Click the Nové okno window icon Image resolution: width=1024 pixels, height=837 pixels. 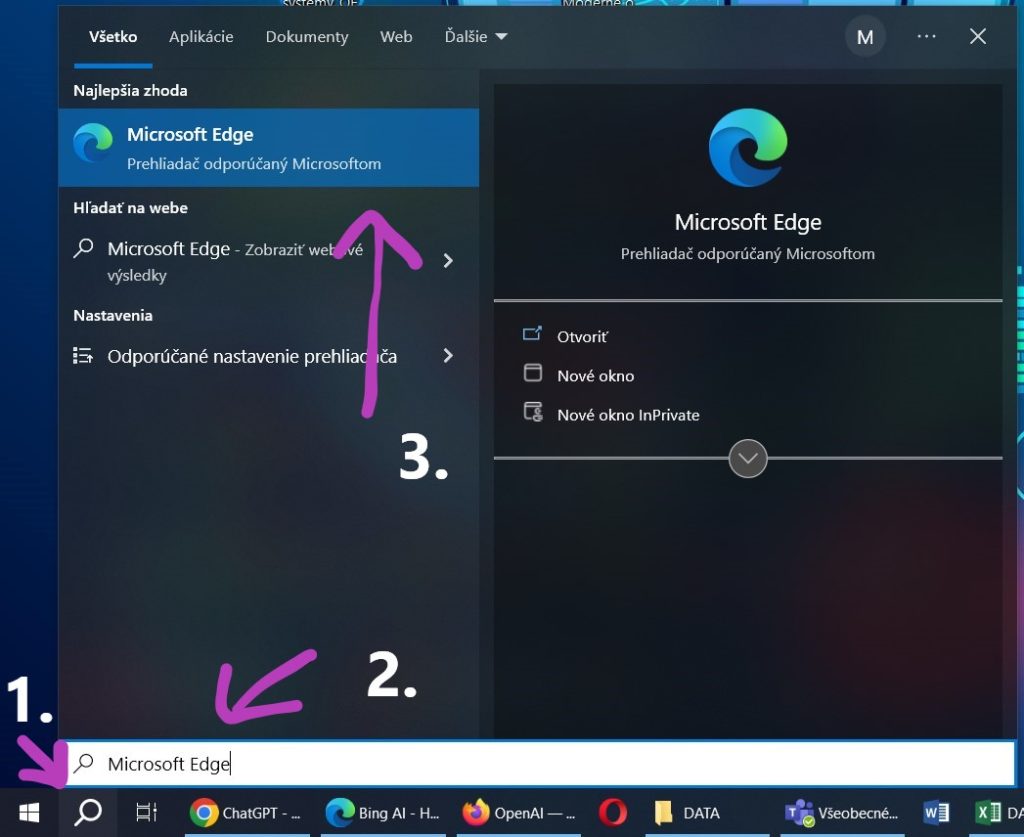coord(533,373)
